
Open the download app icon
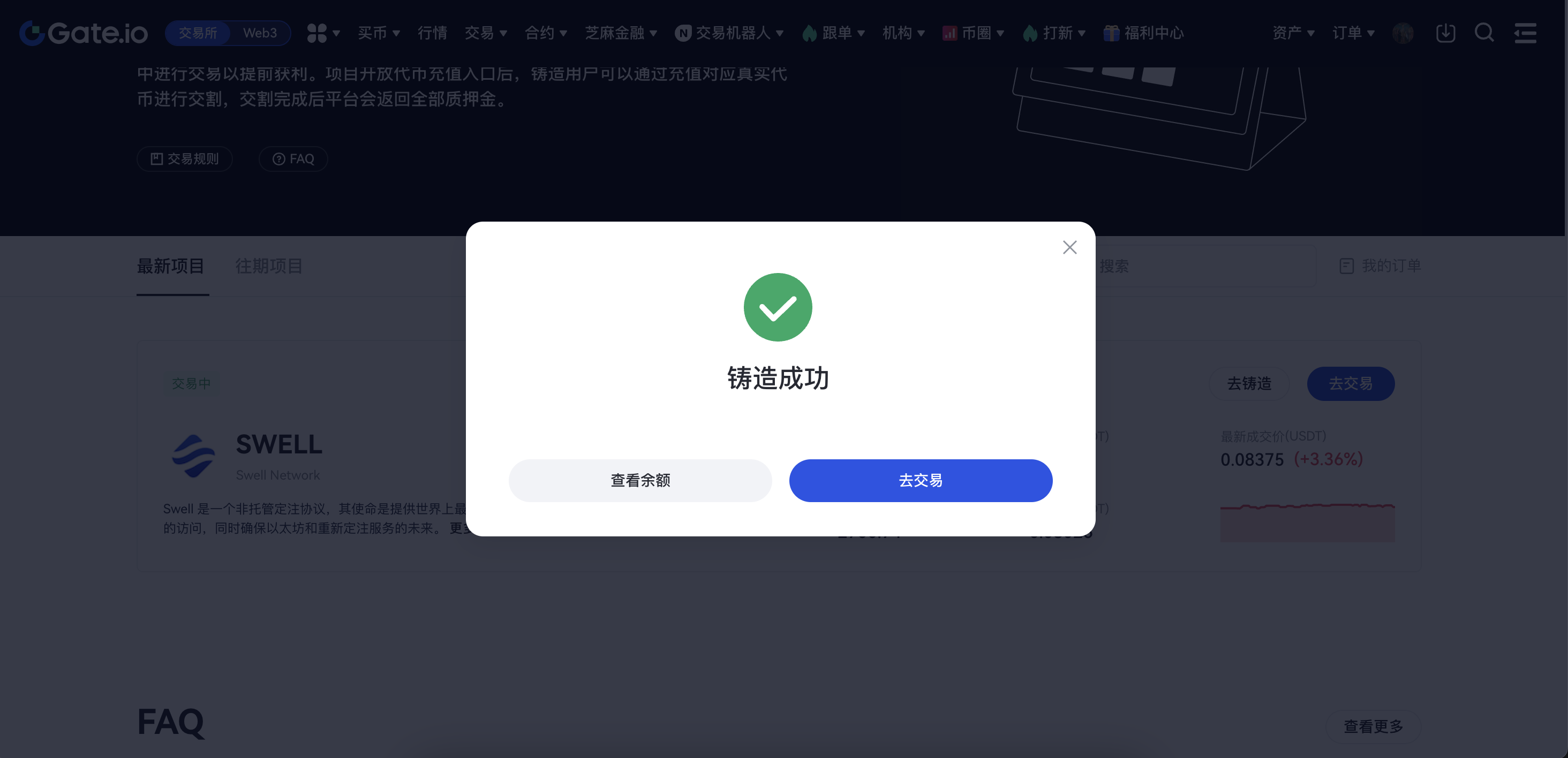coord(1446,33)
